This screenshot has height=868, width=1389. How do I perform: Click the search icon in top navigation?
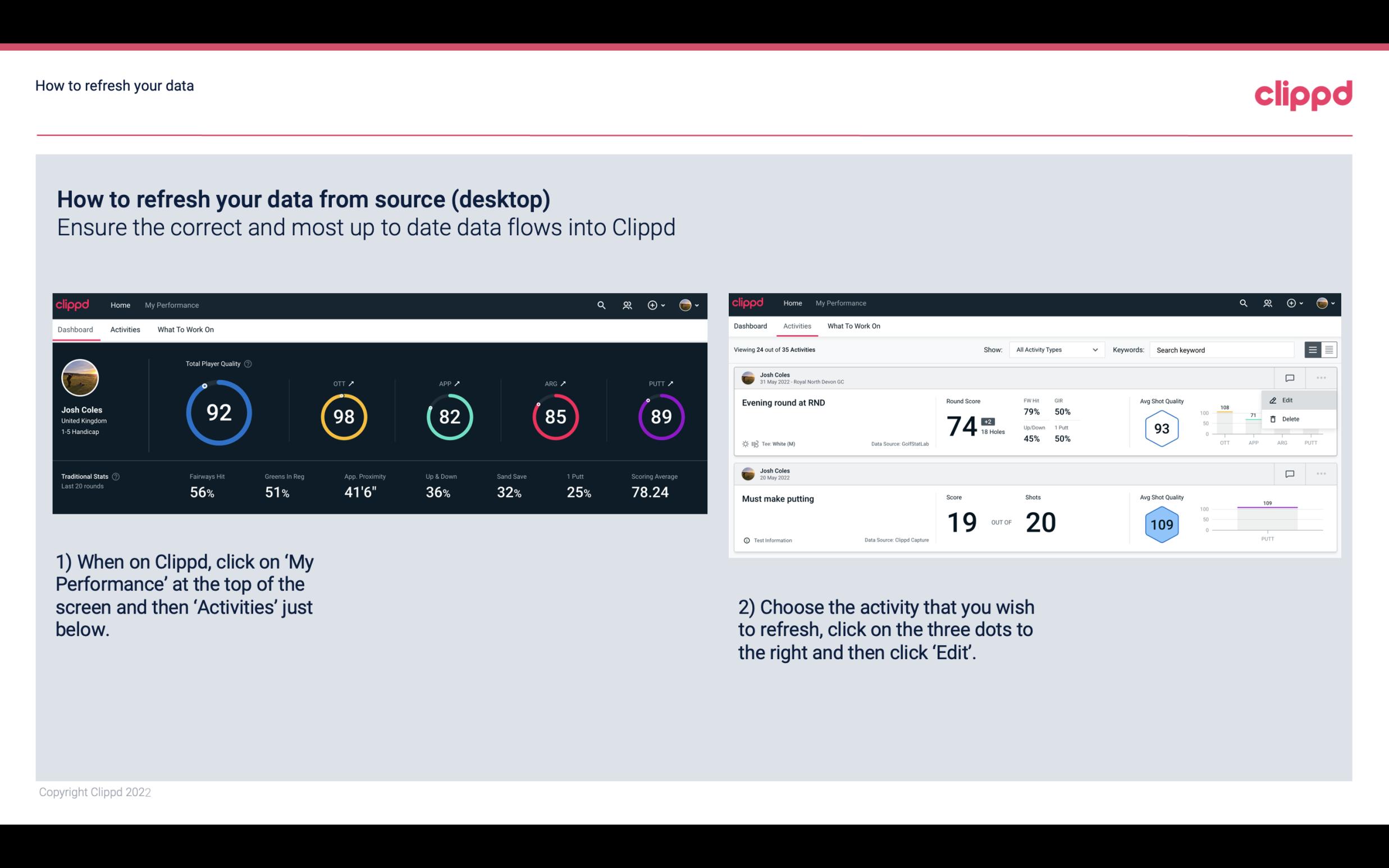point(600,304)
